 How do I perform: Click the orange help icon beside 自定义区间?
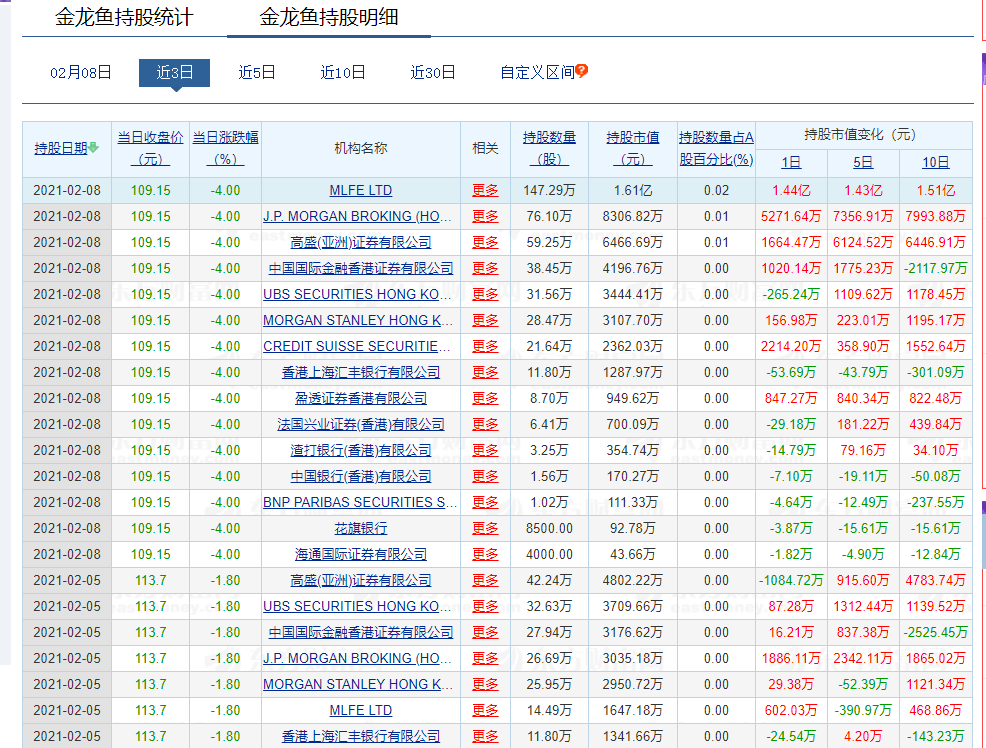[582, 71]
